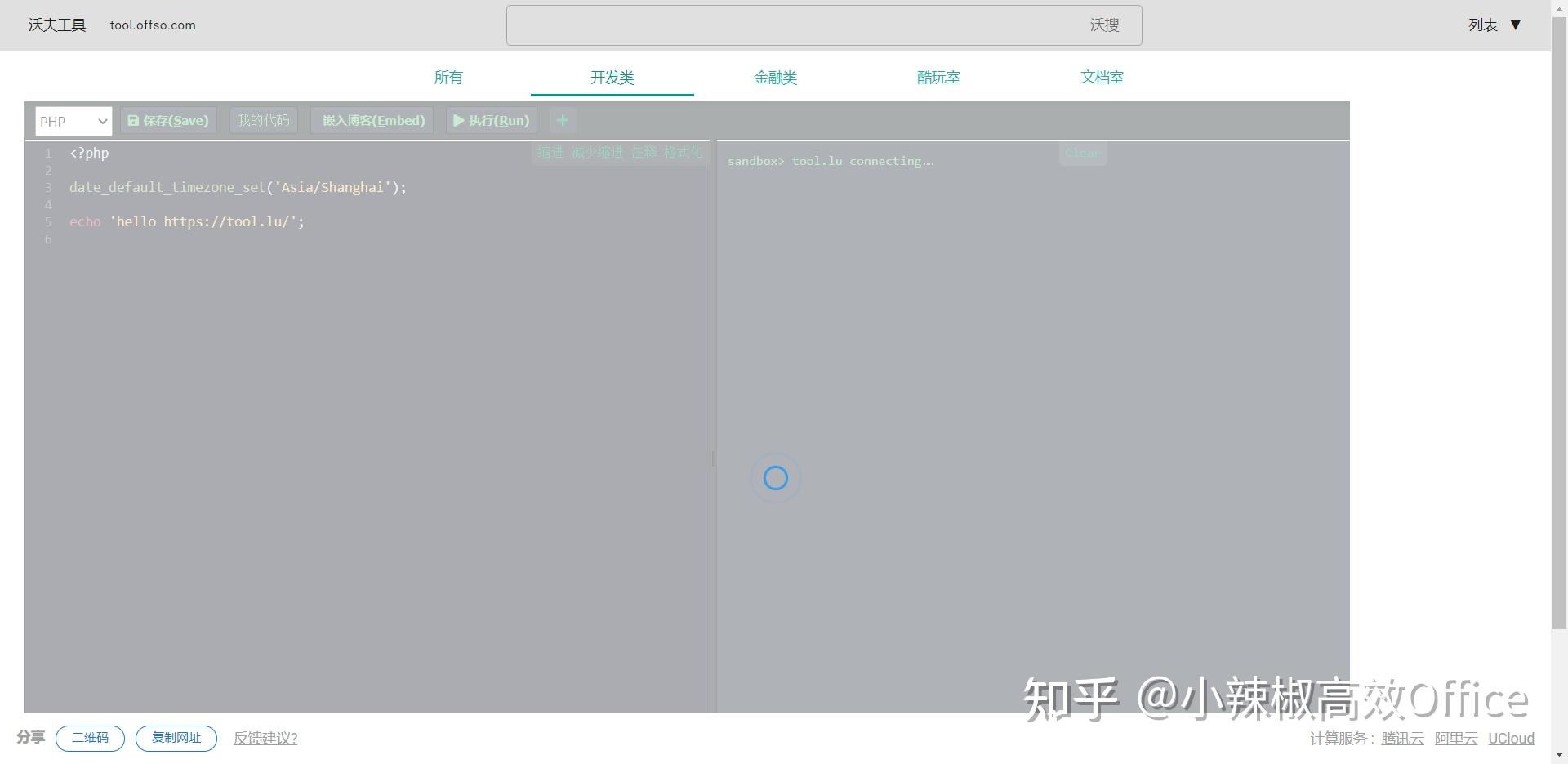Embed the code via 嵌入博客(Embed)
The image size is (1568, 764).
point(372,120)
